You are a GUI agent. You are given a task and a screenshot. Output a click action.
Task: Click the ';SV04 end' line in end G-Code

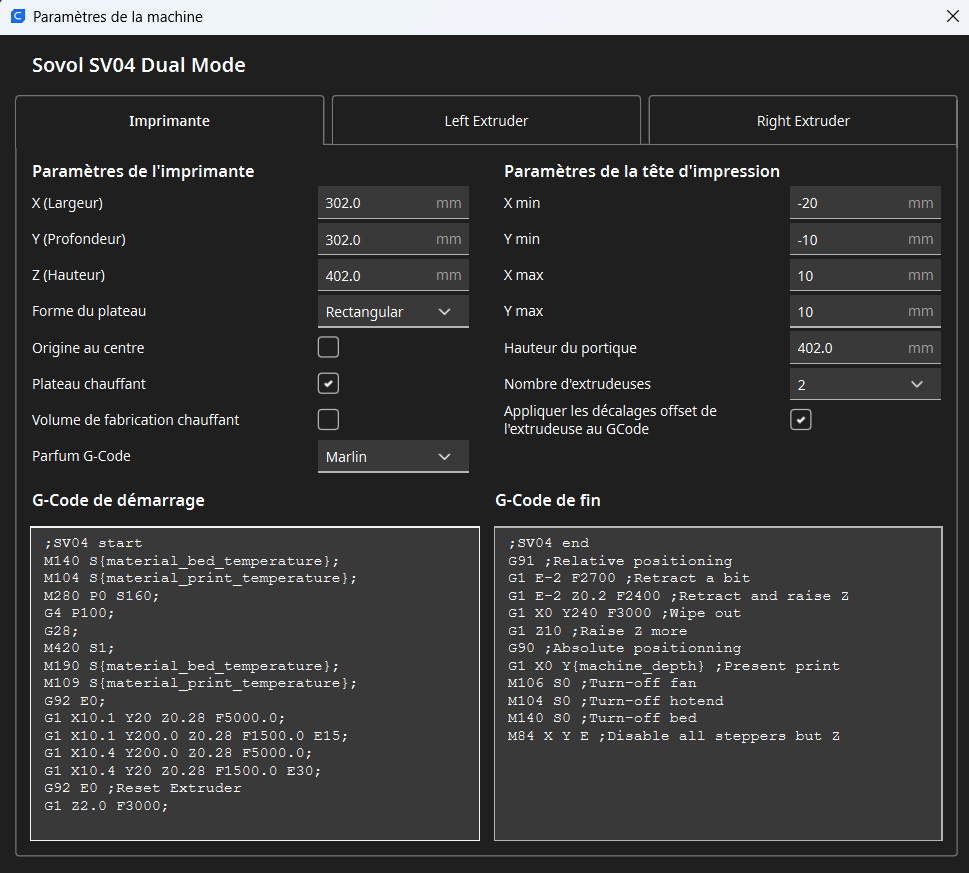click(548, 543)
